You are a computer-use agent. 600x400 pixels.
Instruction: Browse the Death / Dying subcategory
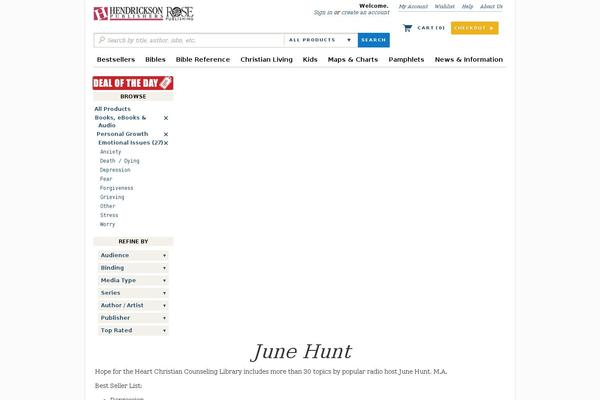[119, 161]
